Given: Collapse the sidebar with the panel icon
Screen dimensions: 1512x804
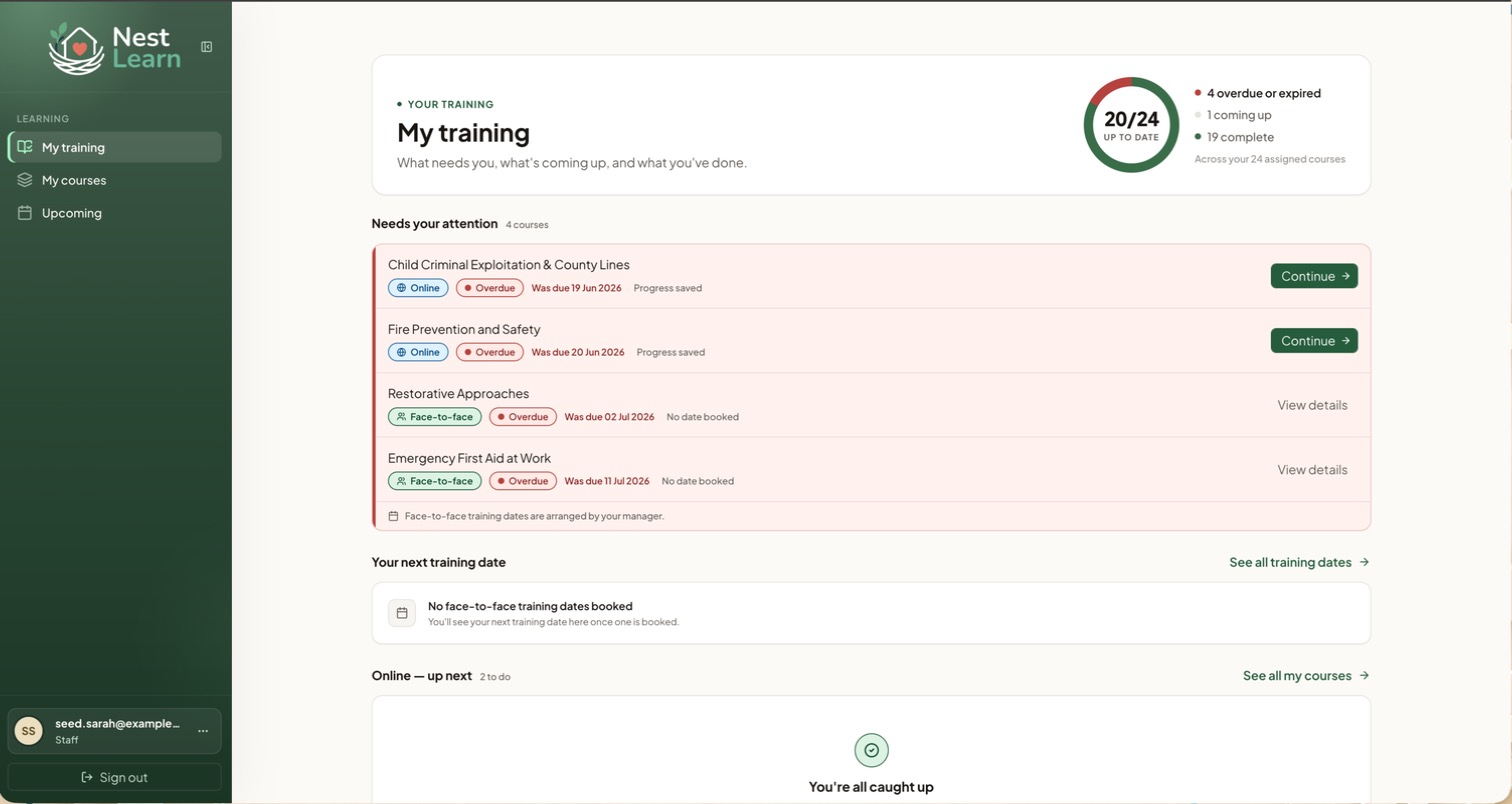Looking at the screenshot, I should pos(206,47).
